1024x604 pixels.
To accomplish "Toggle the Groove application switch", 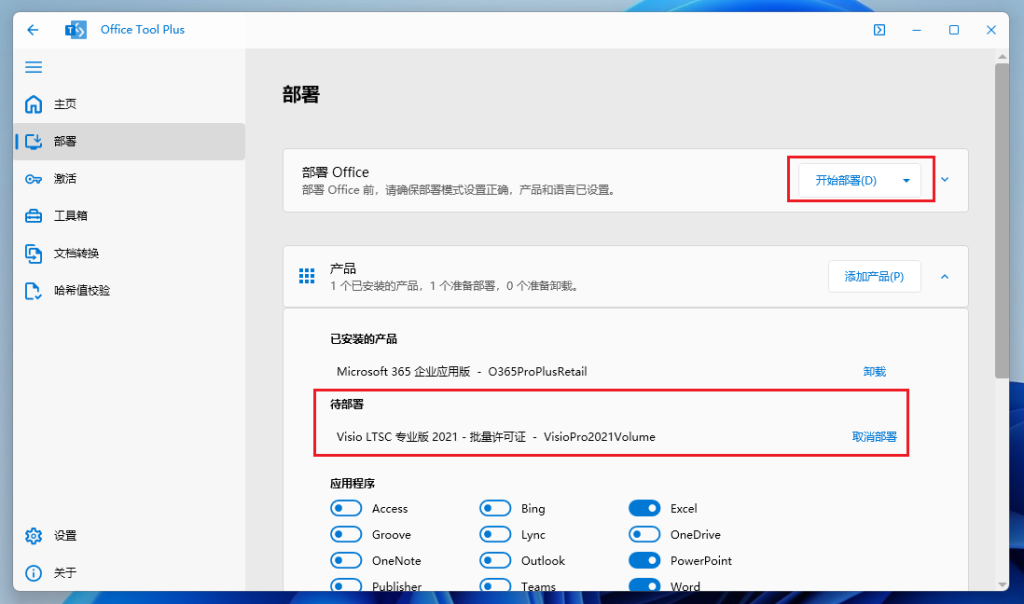I will point(345,534).
